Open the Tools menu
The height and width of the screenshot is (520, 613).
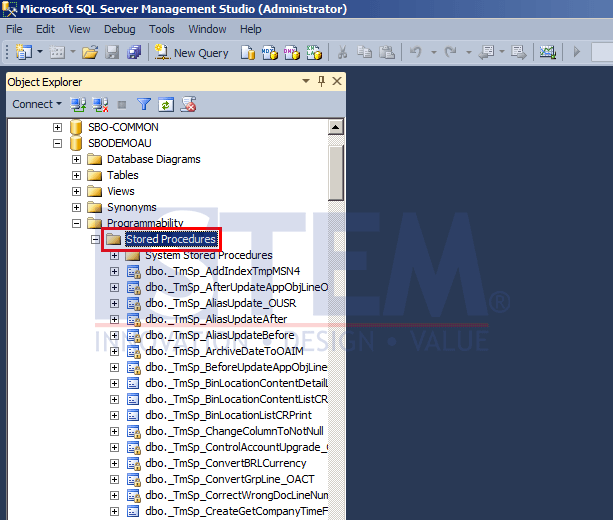161,29
